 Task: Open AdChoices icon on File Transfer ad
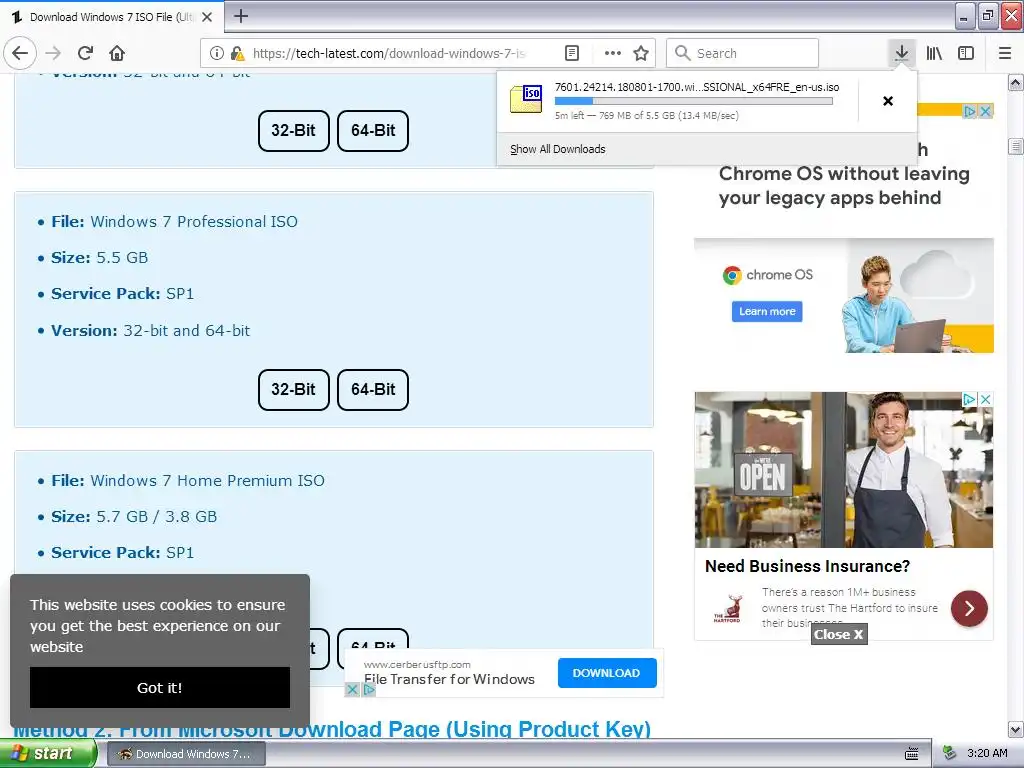369,689
